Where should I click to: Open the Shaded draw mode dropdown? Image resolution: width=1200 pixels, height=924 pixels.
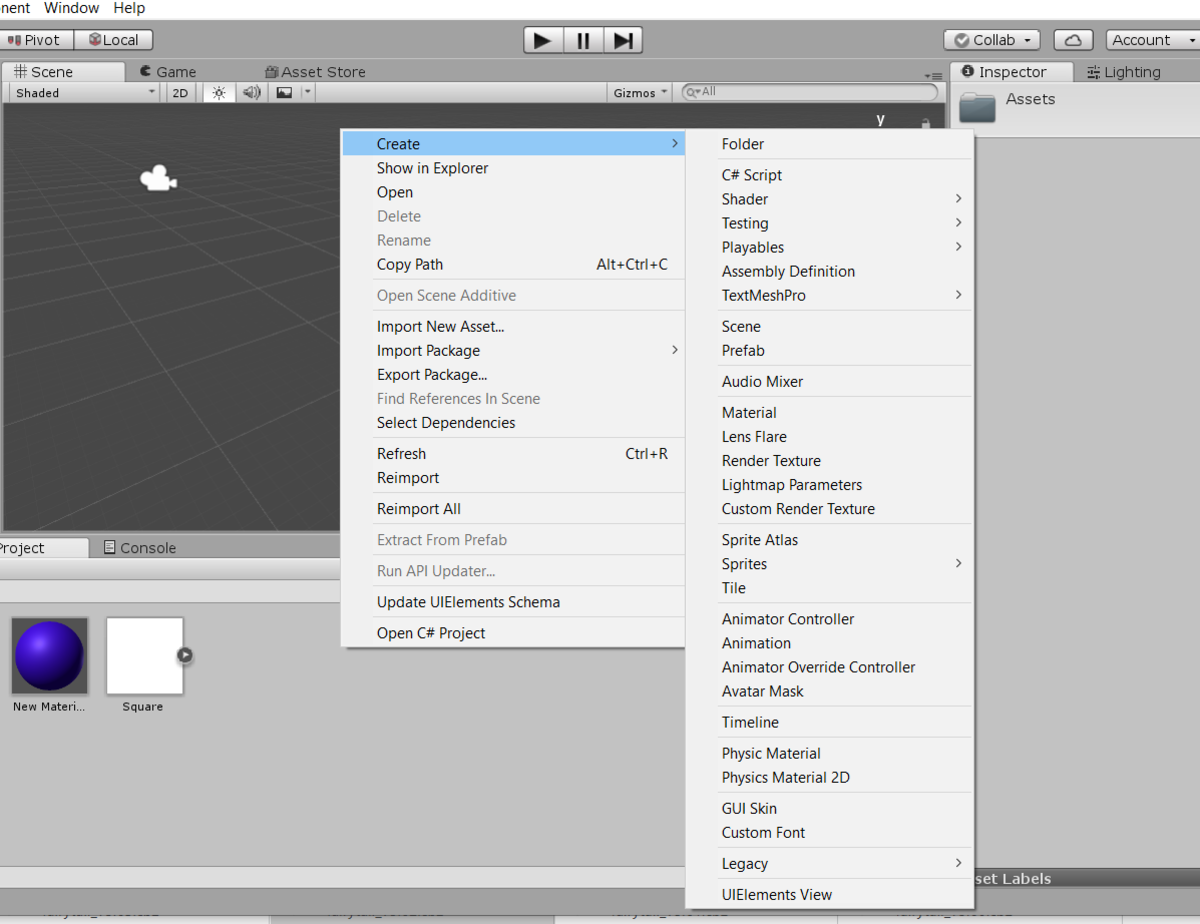pos(80,92)
